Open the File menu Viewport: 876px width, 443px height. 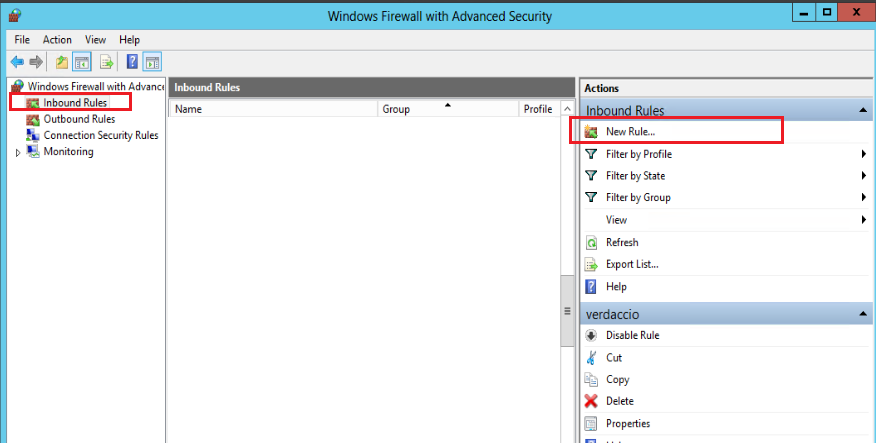pos(22,40)
